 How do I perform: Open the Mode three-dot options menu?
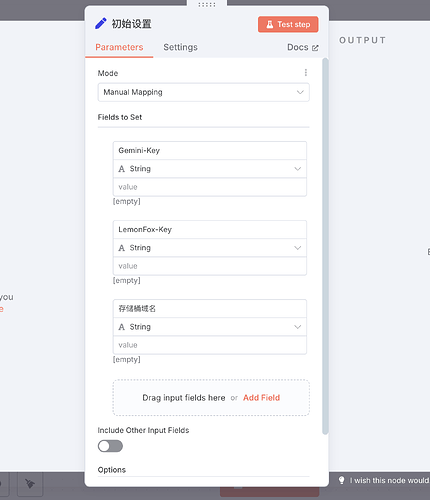pos(306,73)
